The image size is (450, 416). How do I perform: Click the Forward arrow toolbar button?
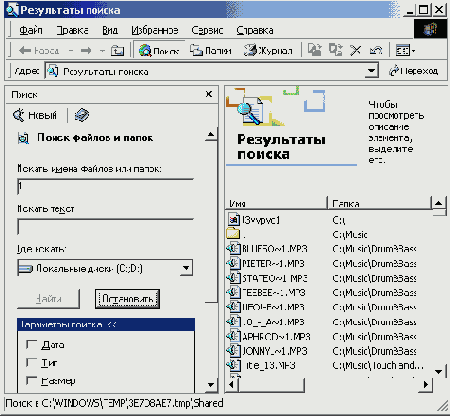tap(86, 51)
